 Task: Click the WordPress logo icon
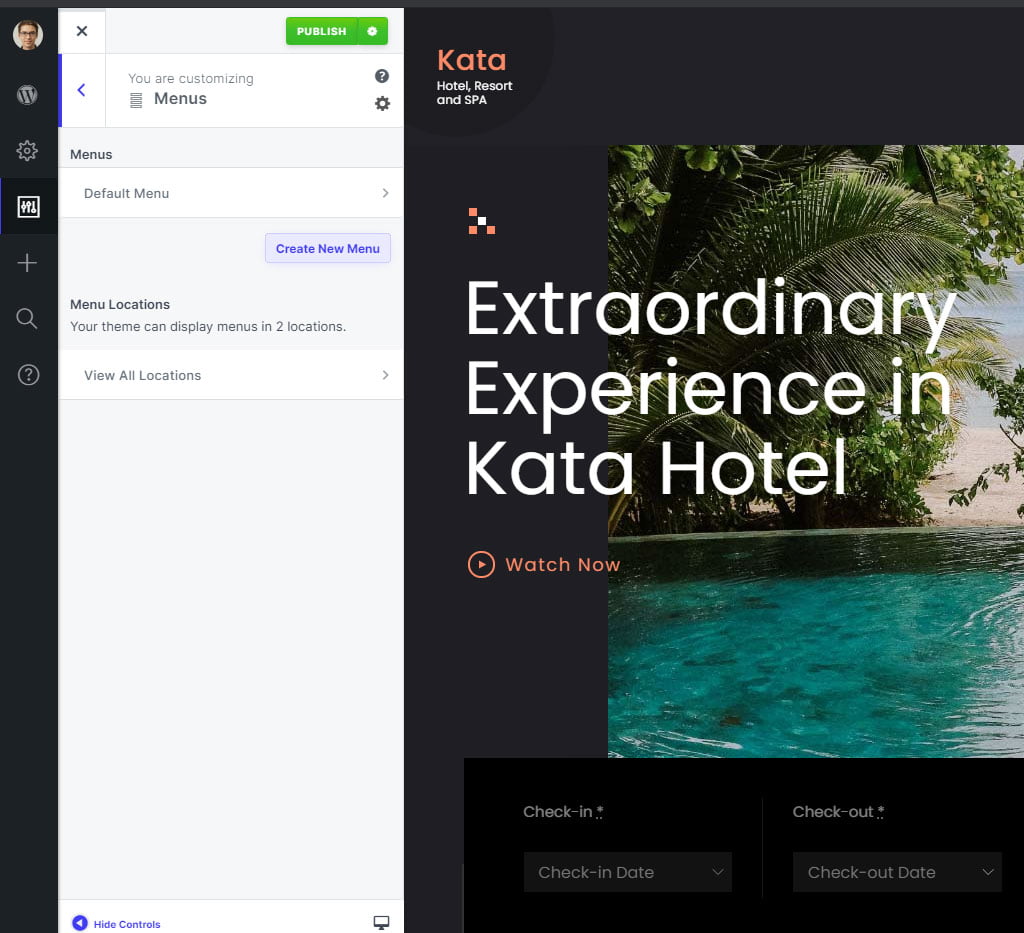point(27,95)
